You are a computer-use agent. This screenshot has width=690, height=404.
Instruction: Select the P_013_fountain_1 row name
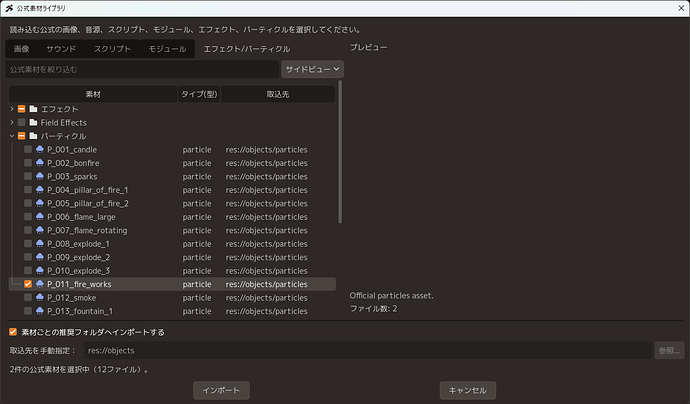[x=80, y=311]
